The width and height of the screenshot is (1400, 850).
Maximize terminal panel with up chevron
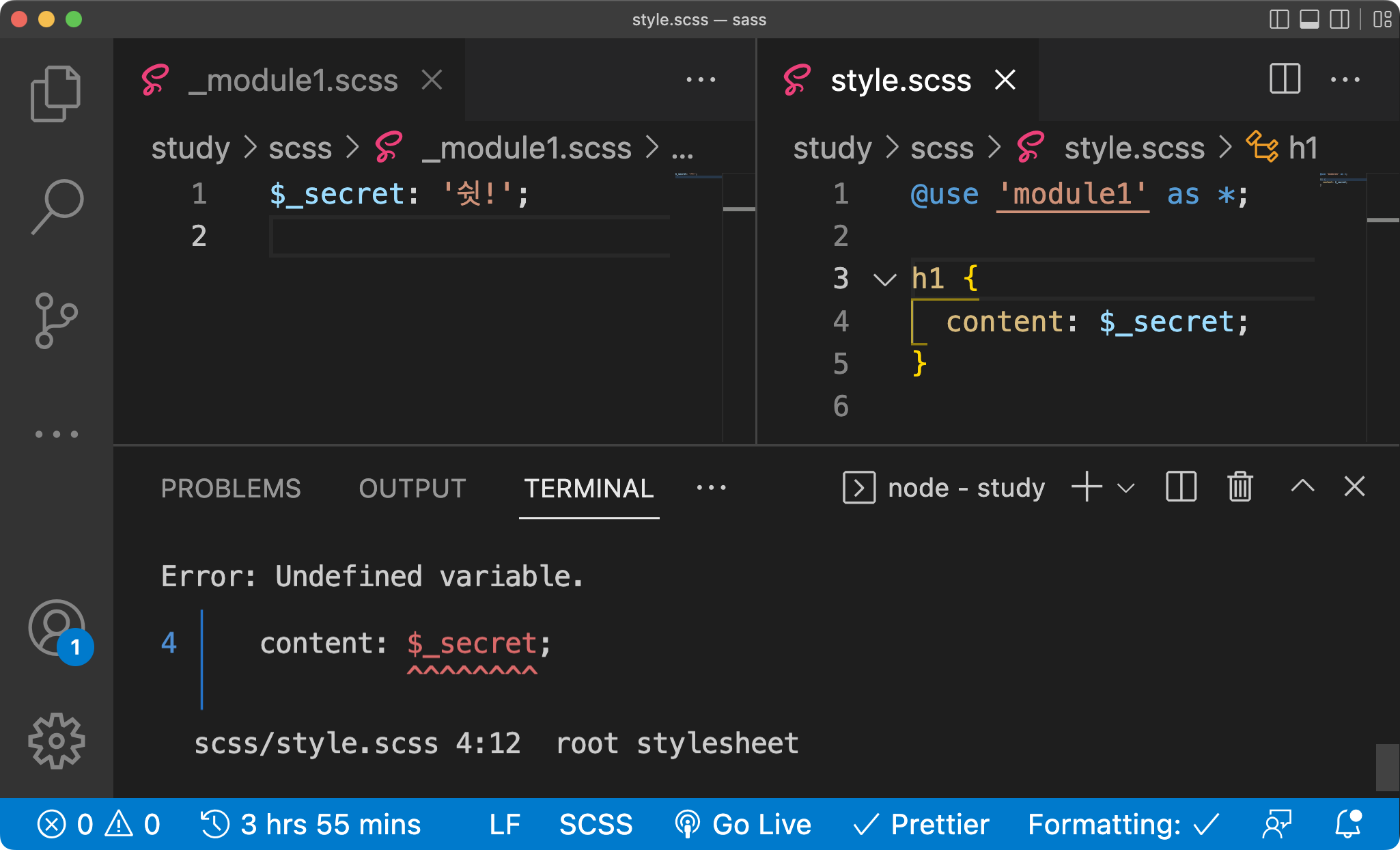(x=1302, y=486)
